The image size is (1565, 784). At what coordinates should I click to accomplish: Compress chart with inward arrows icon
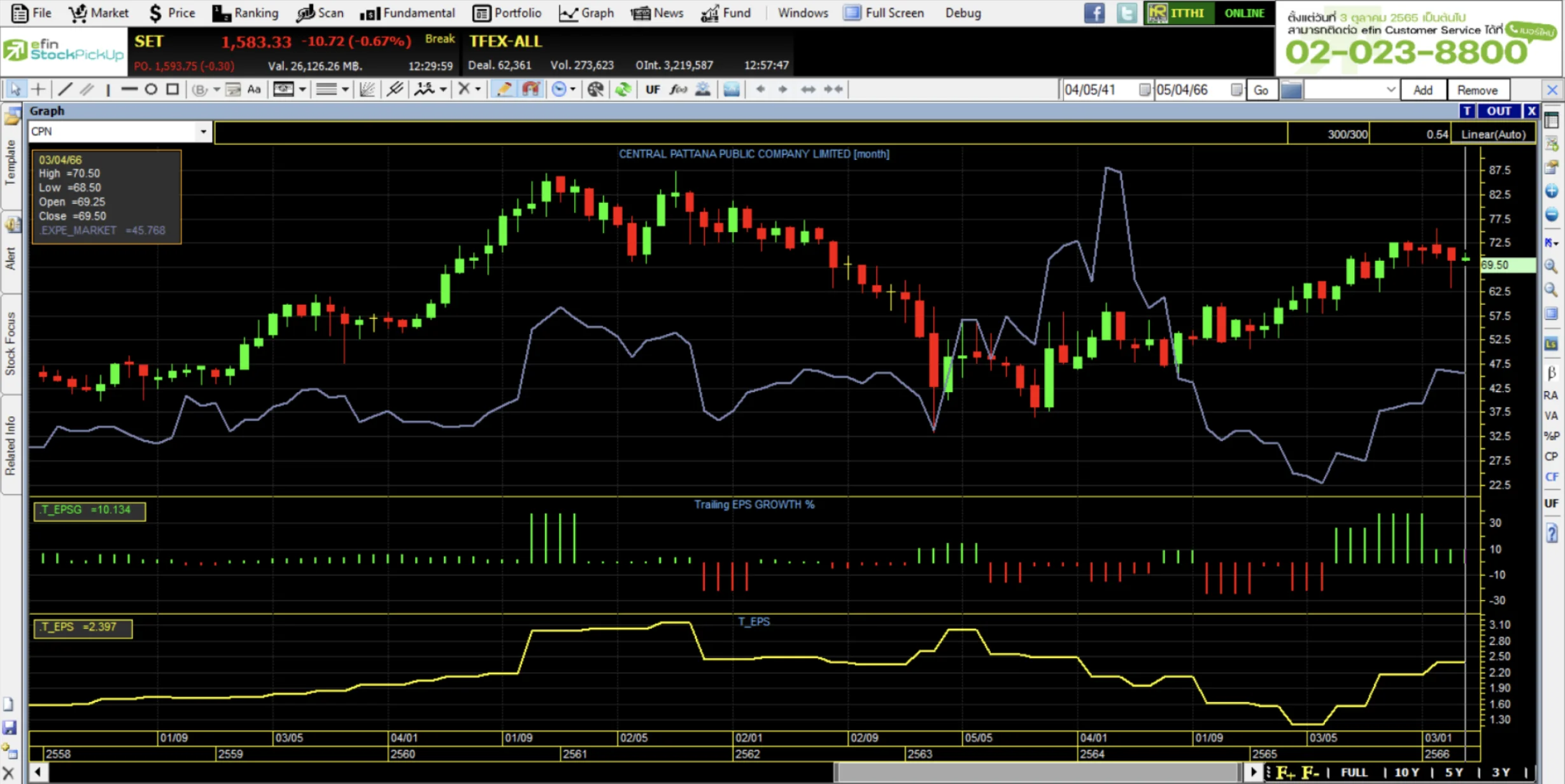(x=833, y=90)
